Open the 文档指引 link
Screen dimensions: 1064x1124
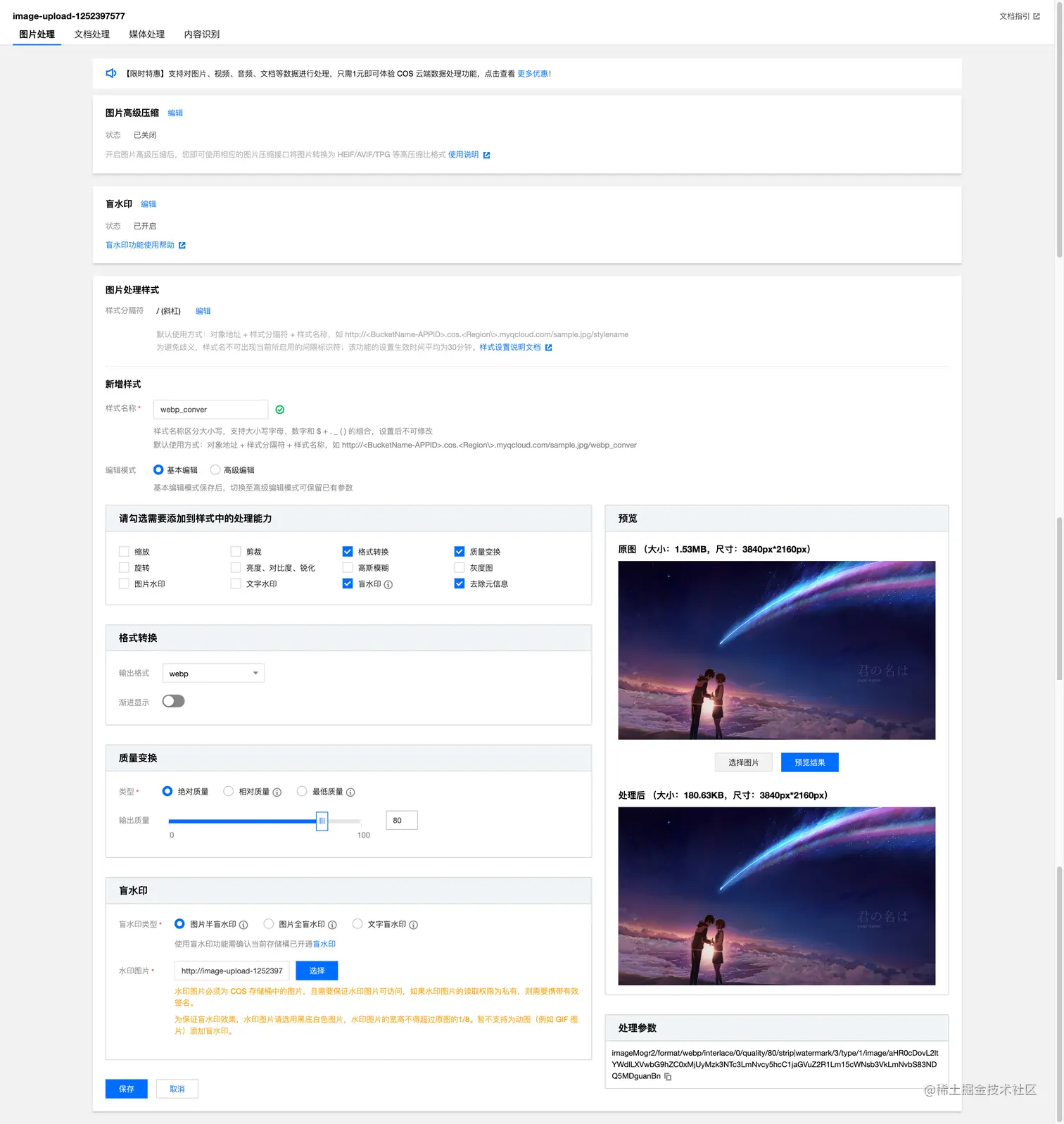pyautogui.click(x=1014, y=16)
